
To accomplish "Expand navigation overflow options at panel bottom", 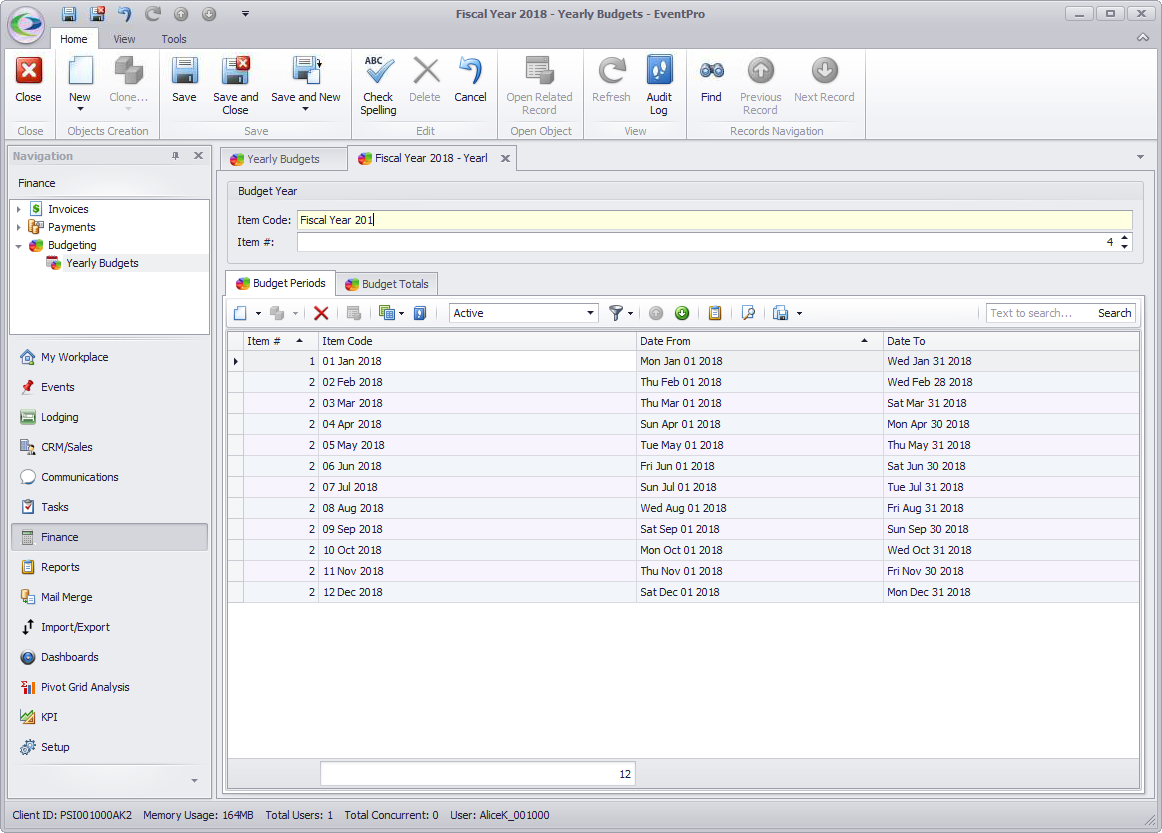I will (x=194, y=780).
